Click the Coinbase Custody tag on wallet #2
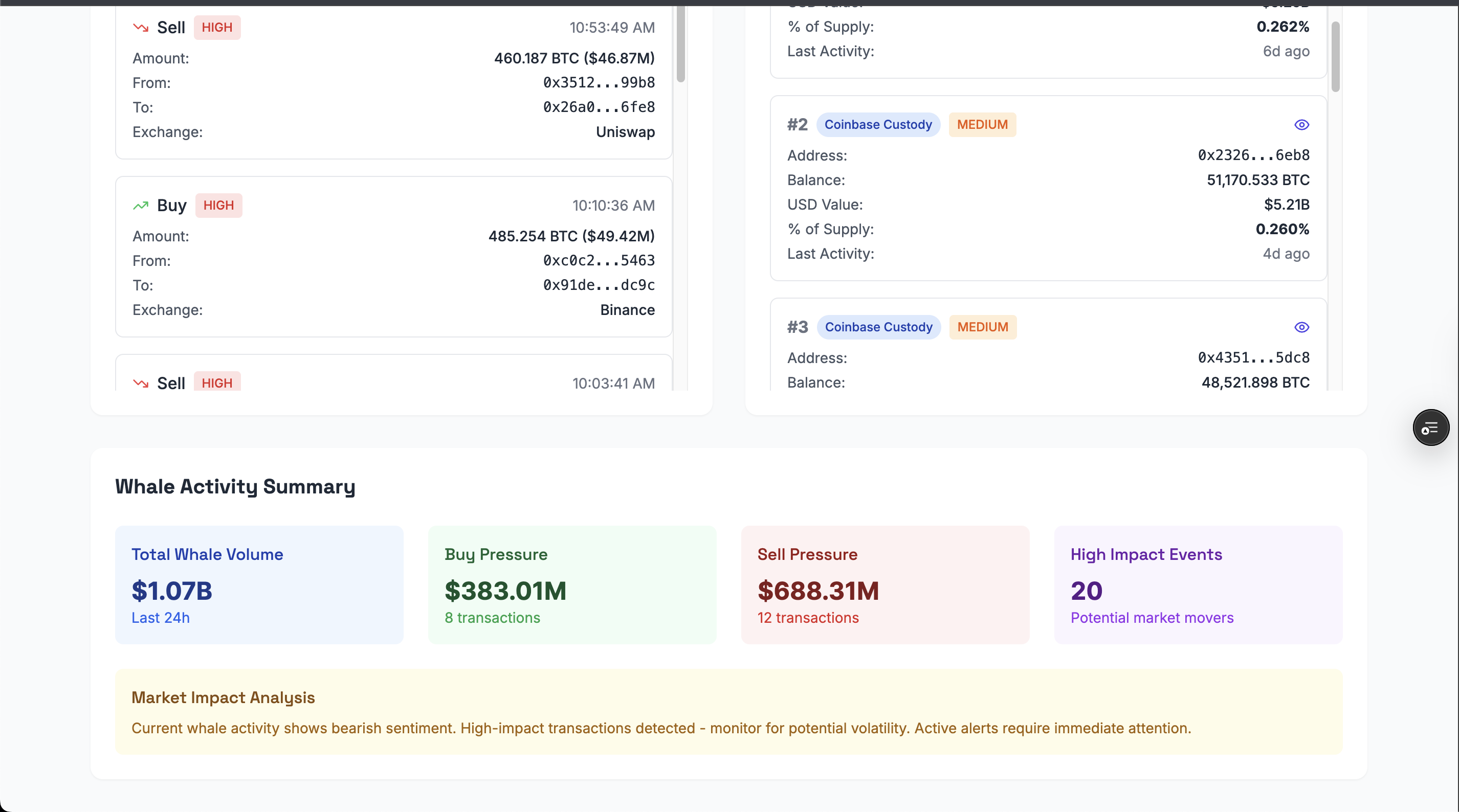 point(878,125)
